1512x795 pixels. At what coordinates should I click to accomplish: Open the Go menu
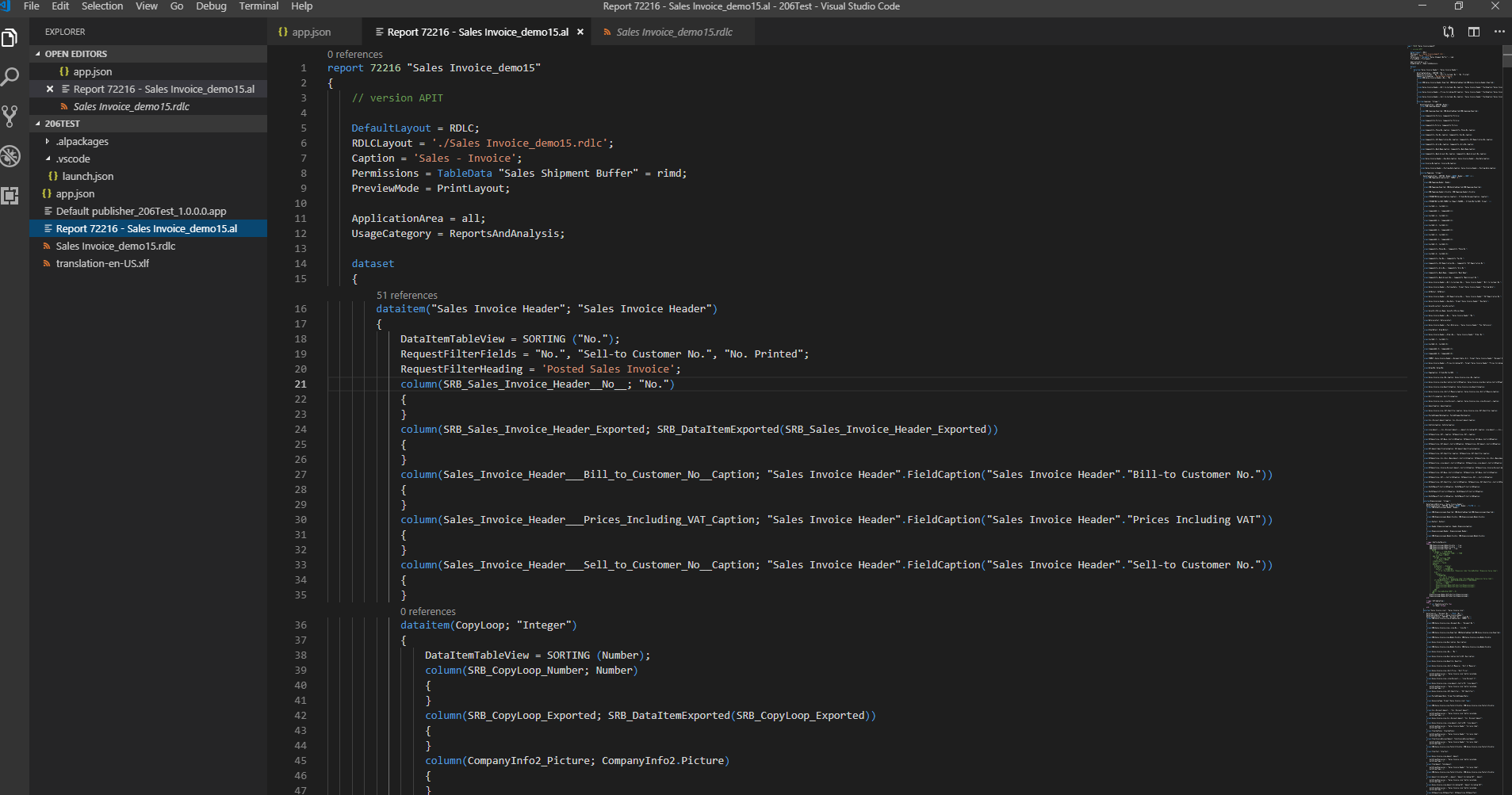pos(177,6)
